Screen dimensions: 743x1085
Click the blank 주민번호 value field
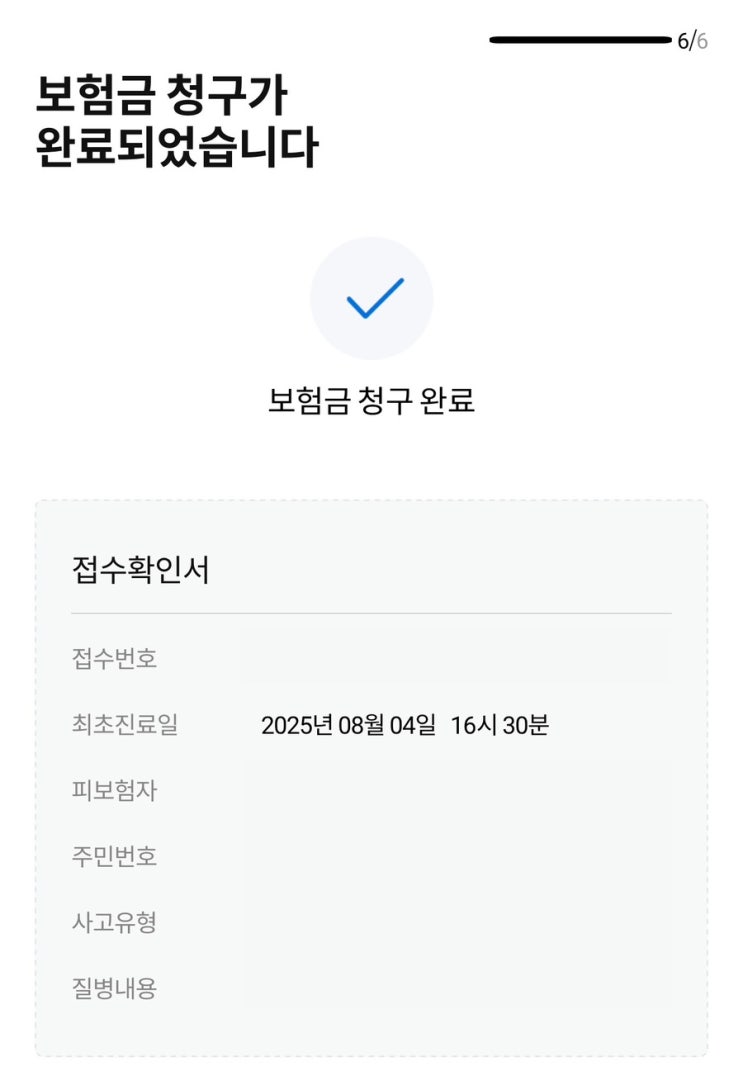point(457,856)
